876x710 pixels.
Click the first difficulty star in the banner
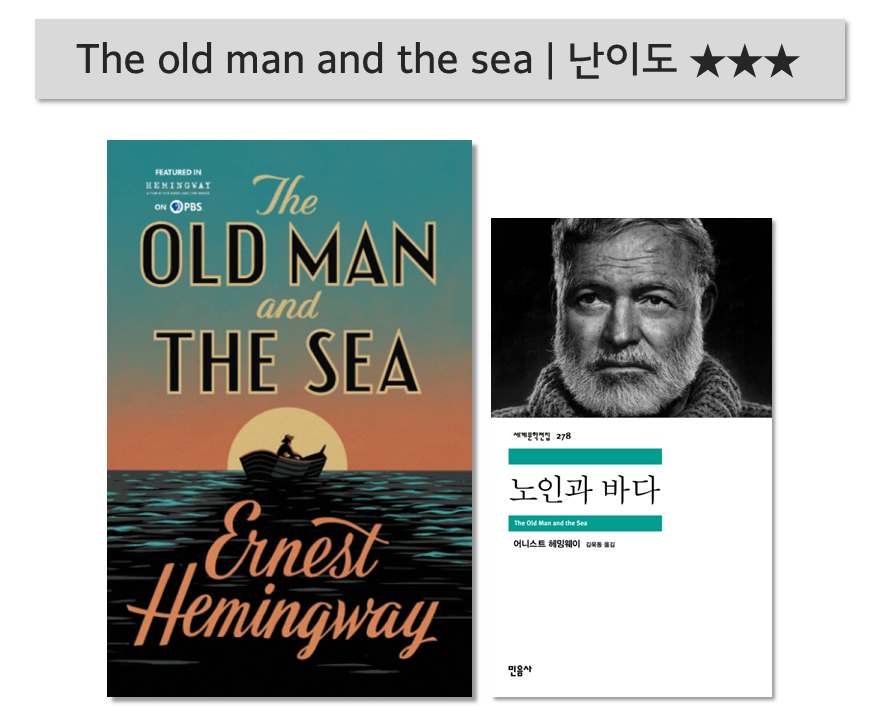click(708, 60)
